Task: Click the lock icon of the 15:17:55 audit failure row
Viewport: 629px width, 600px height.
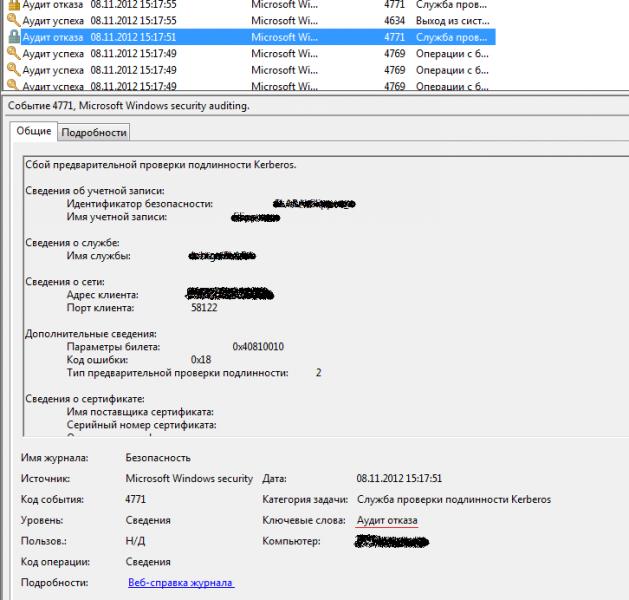Action: 14,5
